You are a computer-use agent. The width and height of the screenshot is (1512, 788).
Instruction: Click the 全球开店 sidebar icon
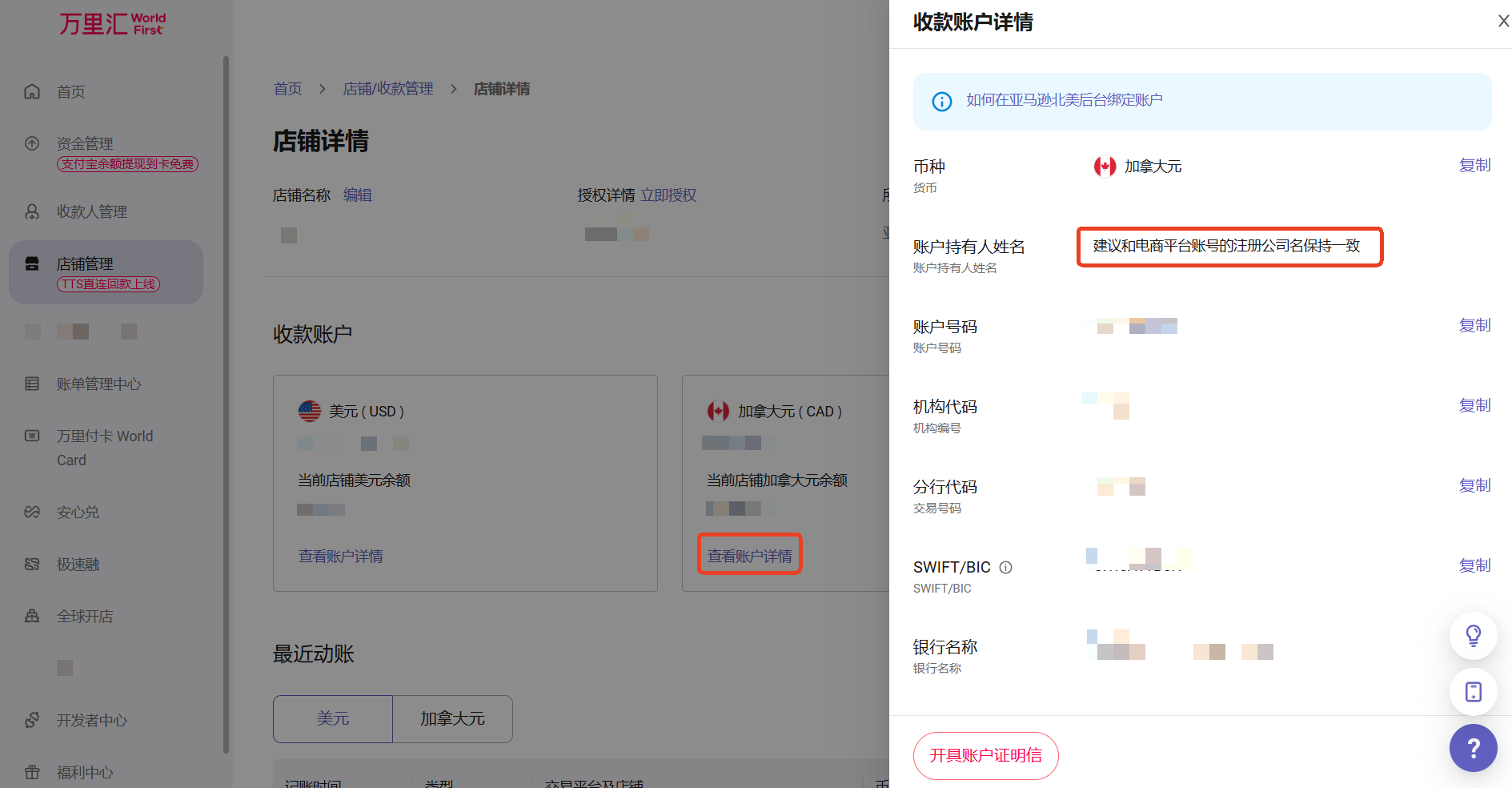[x=32, y=616]
